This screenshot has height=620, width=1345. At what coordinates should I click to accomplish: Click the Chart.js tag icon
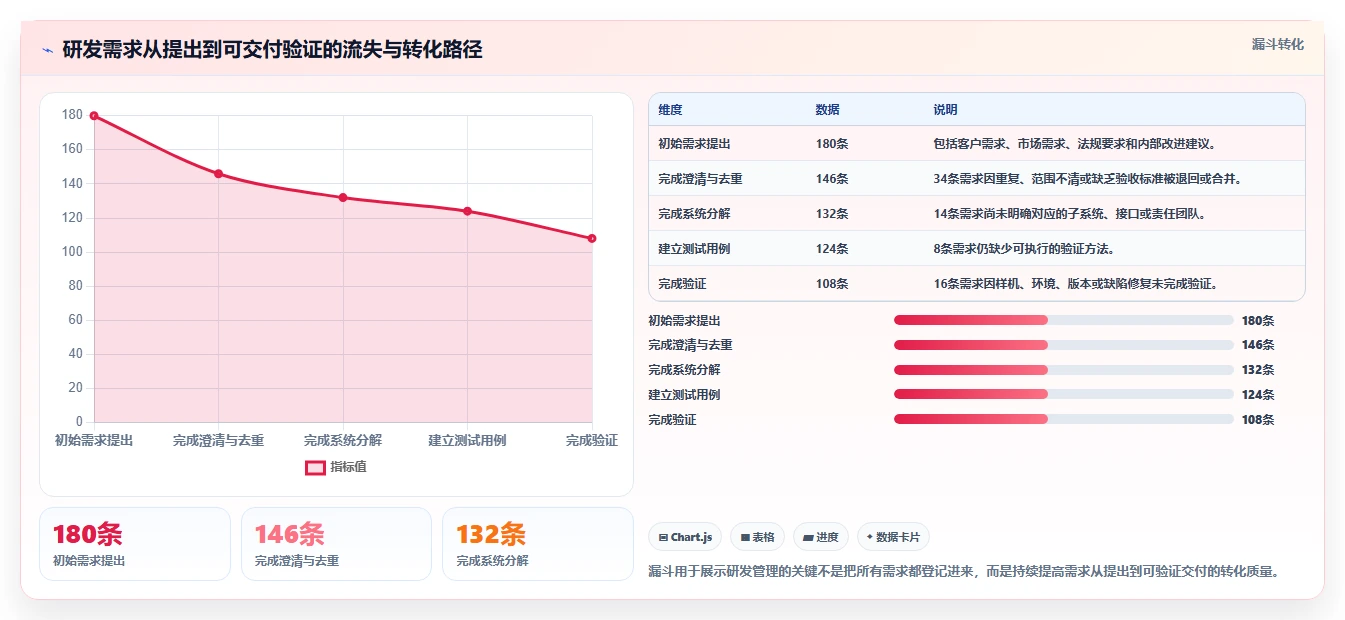click(x=663, y=538)
